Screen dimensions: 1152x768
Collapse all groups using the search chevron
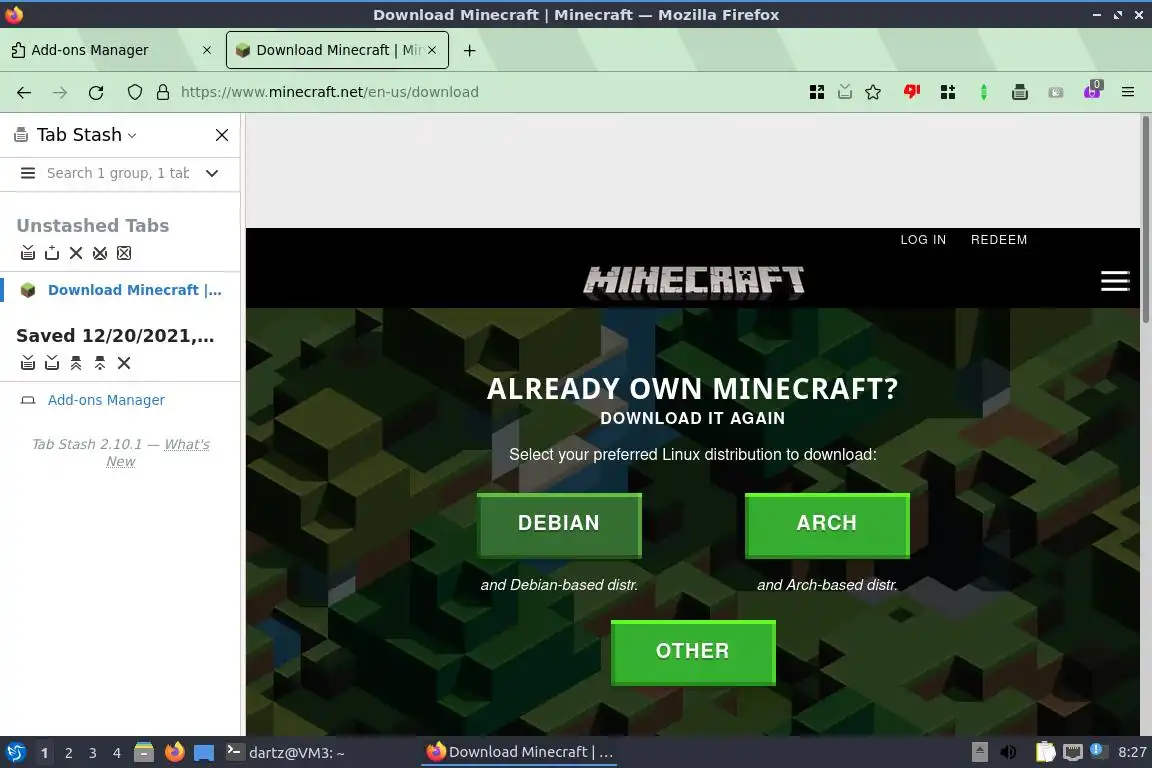[212, 173]
